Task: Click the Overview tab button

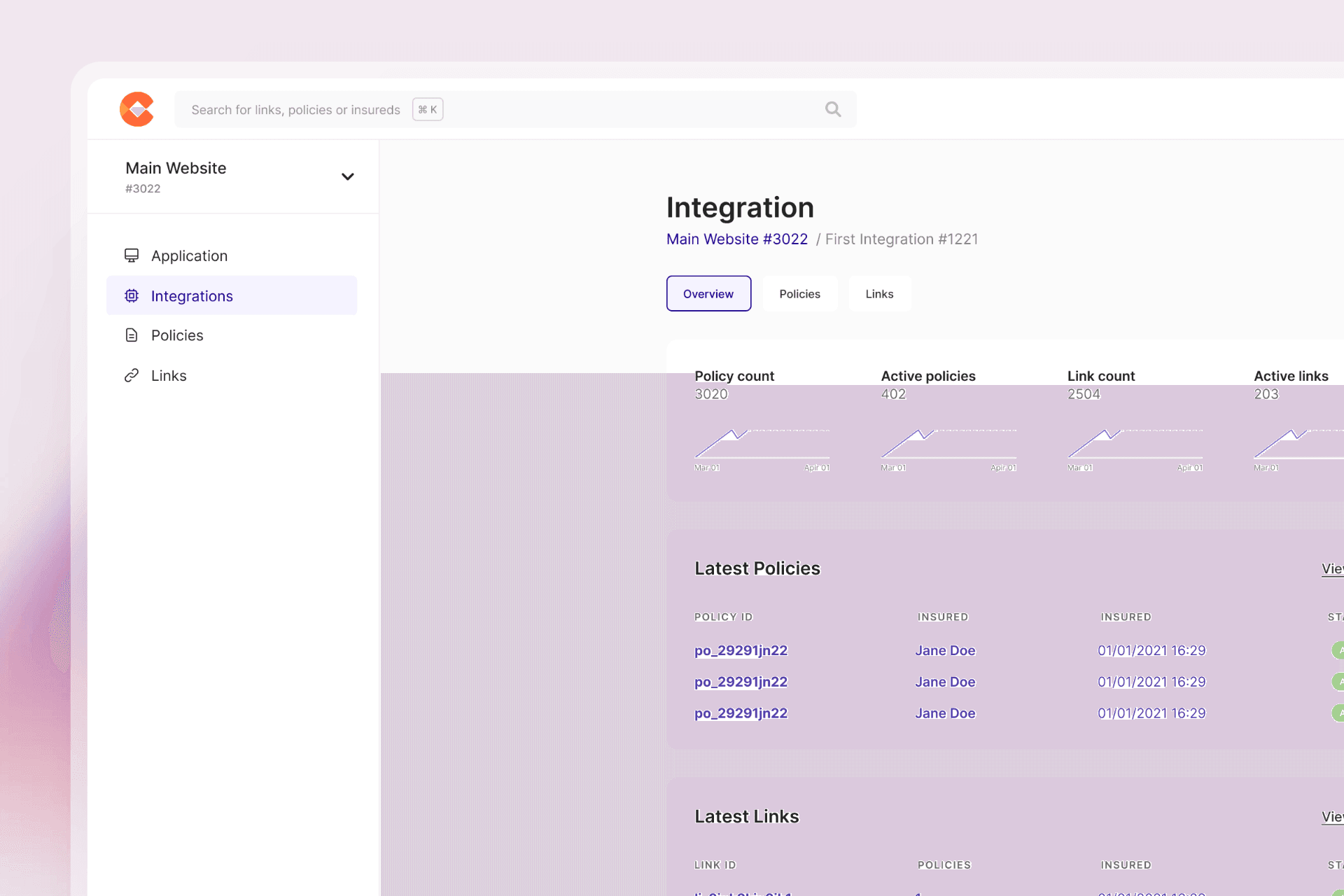Action: [709, 293]
